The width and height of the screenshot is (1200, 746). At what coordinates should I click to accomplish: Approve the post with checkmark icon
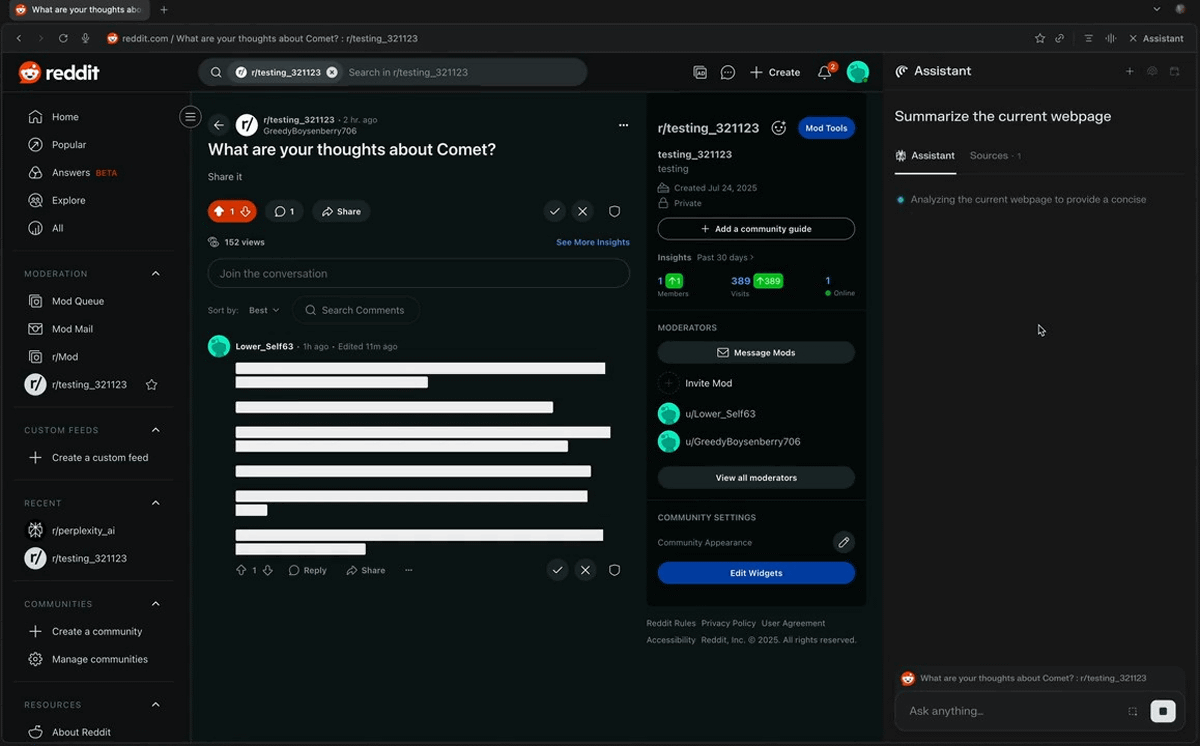tap(554, 212)
